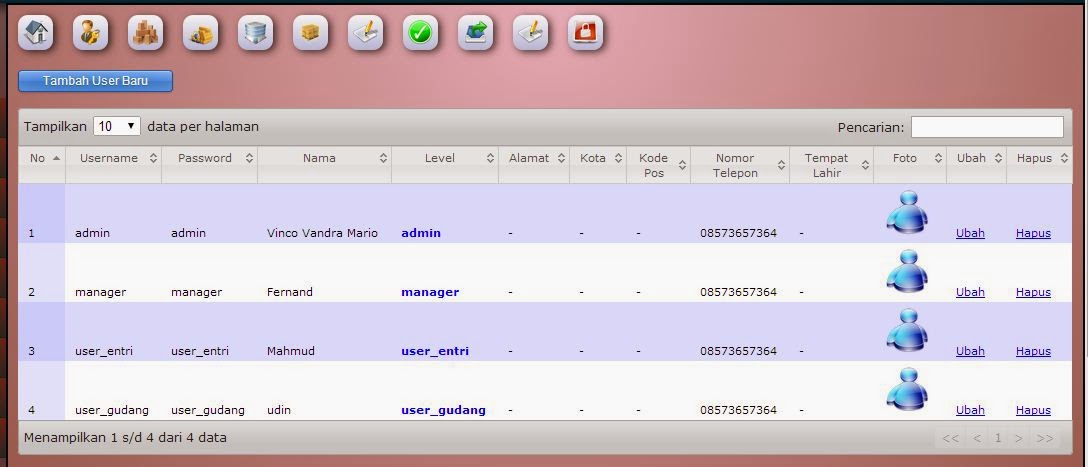
Task: Click the green checkmark icon
Action: click(x=420, y=33)
